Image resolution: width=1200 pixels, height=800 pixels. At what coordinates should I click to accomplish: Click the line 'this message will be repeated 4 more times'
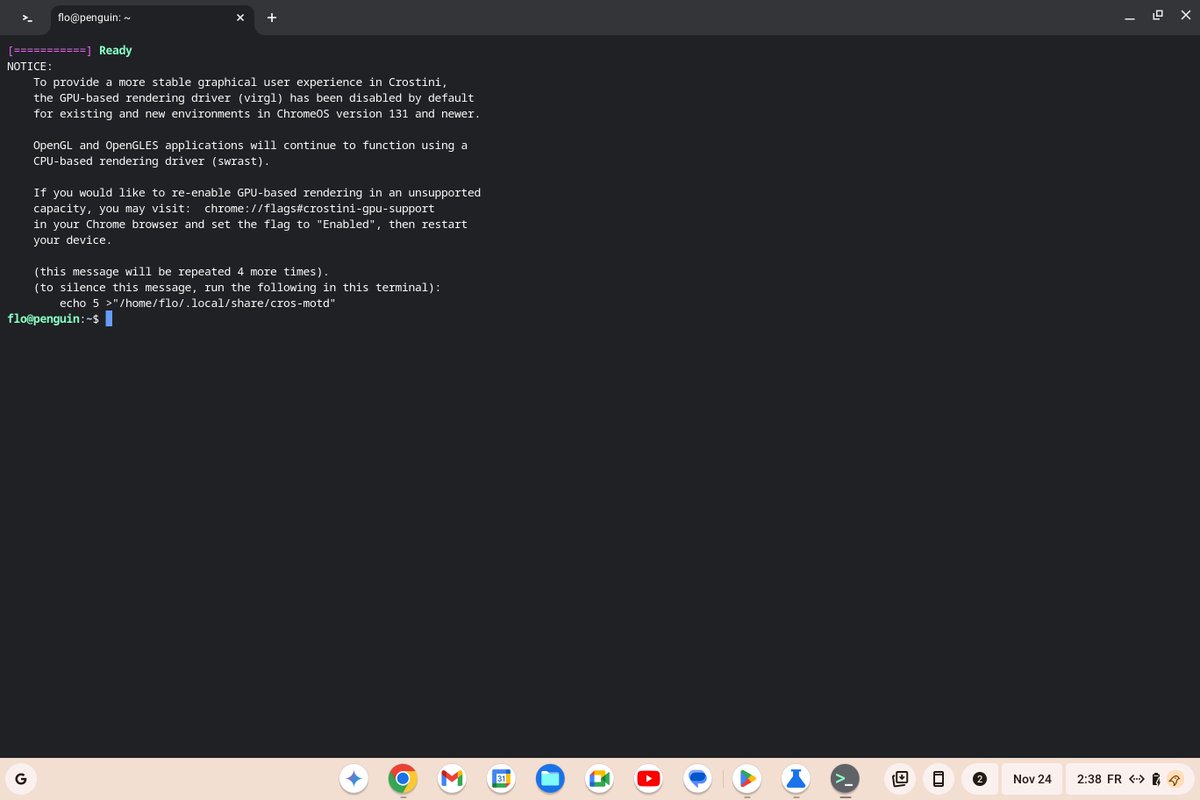(181, 272)
